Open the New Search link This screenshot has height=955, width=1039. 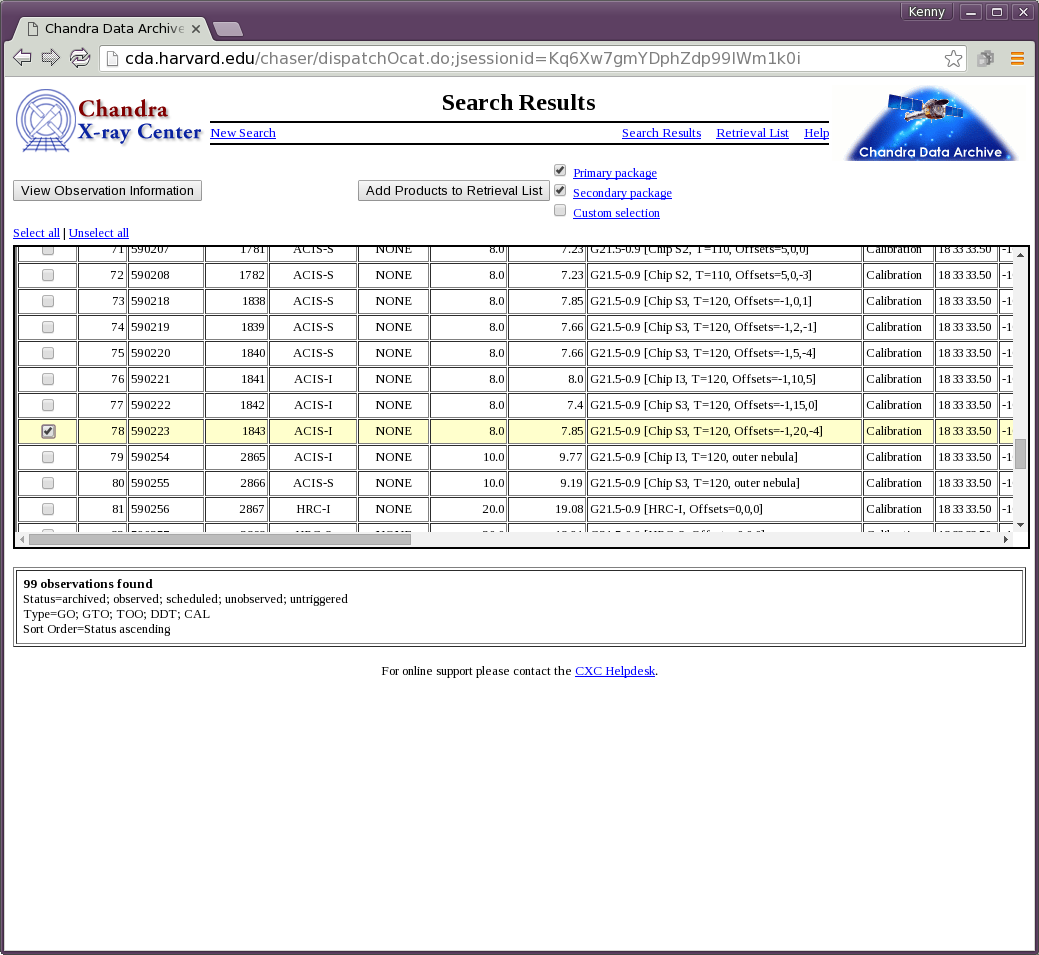243,133
